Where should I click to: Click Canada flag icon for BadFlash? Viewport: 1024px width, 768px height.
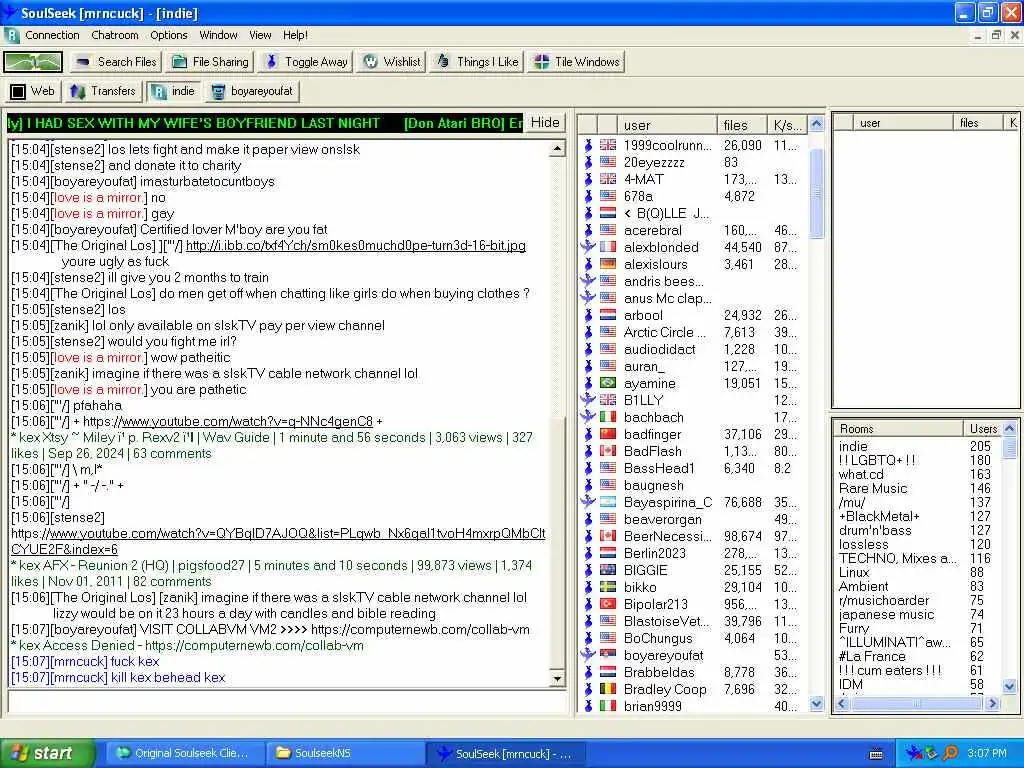(608, 451)
